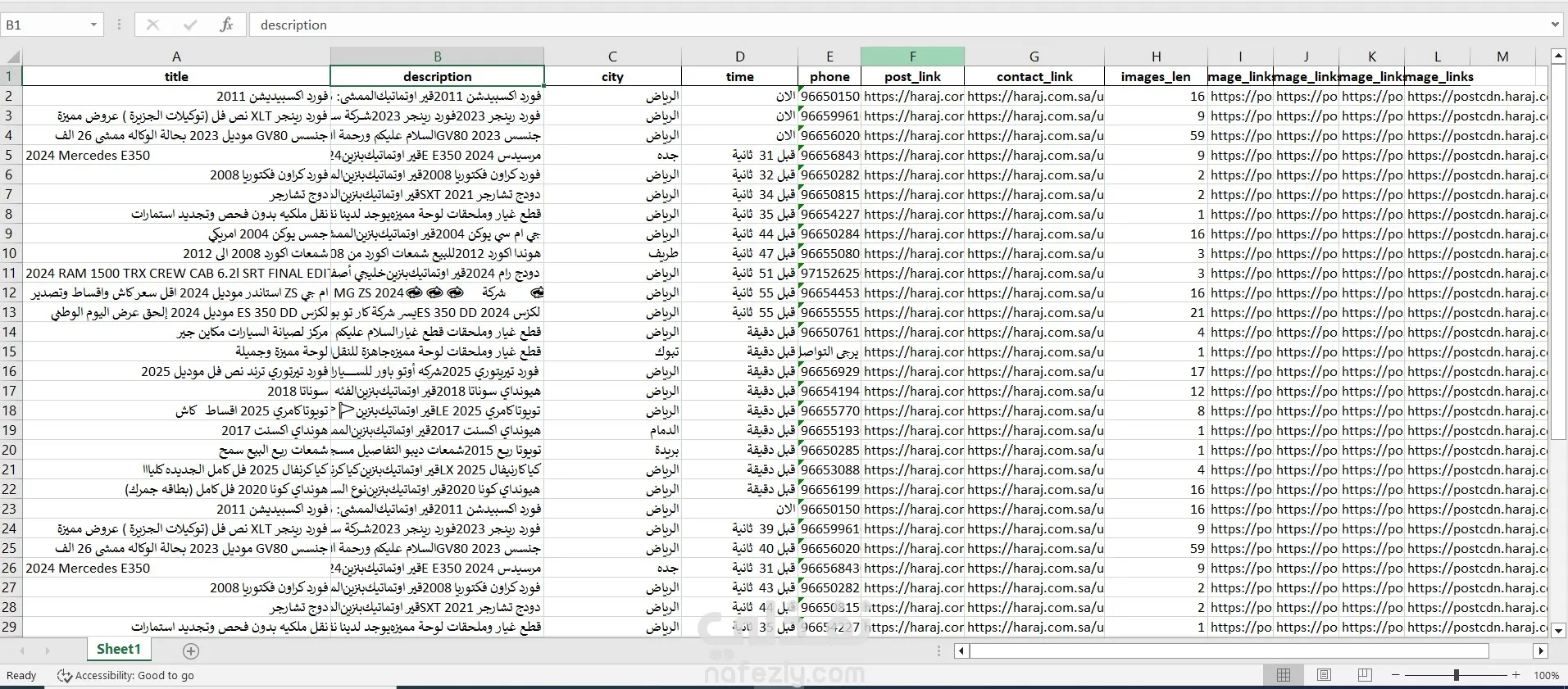Click the images_len header cell

pyautogui.click(x=1156, y=76)
